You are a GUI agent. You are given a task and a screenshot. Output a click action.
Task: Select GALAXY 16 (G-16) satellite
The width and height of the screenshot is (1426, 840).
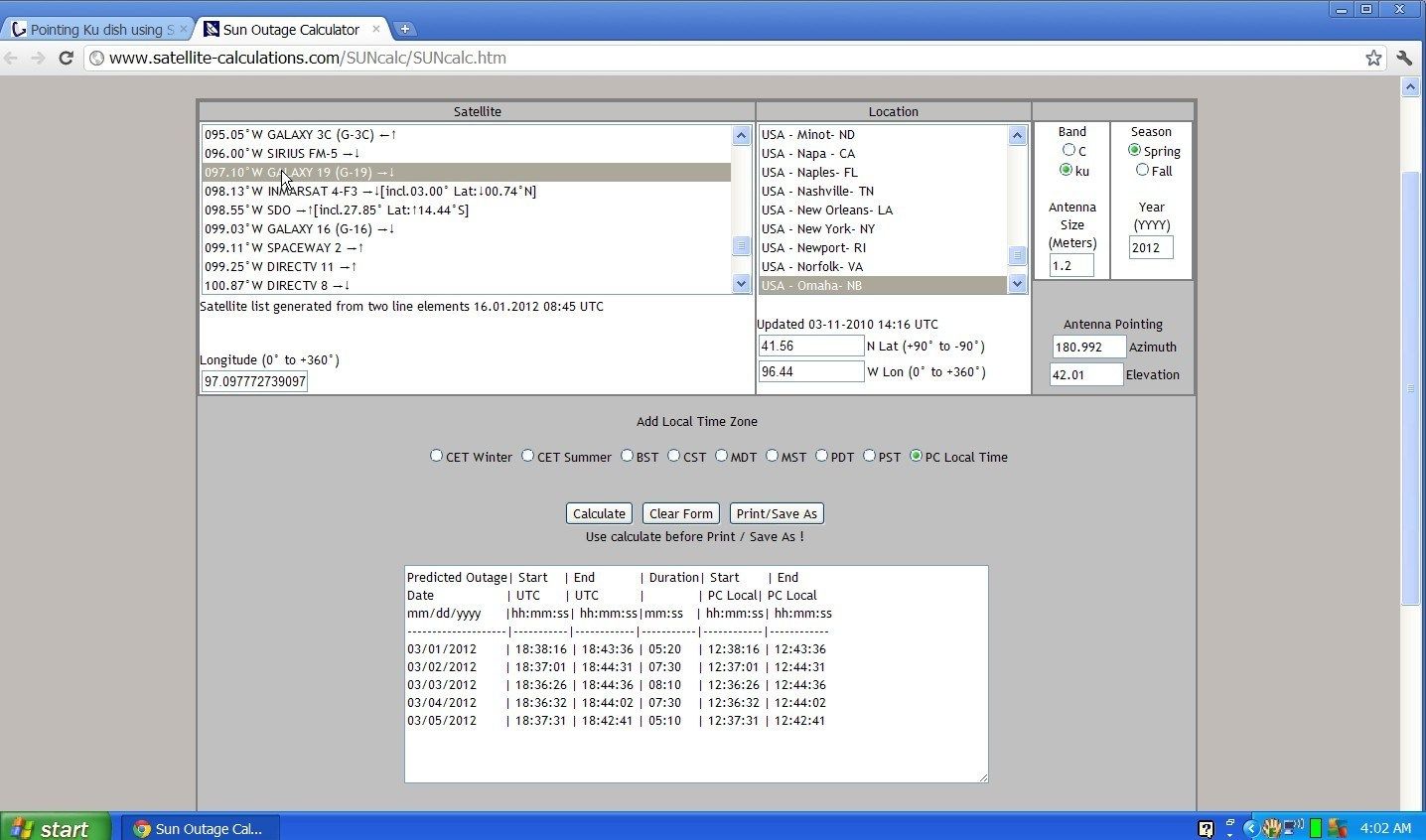(466, 228)
